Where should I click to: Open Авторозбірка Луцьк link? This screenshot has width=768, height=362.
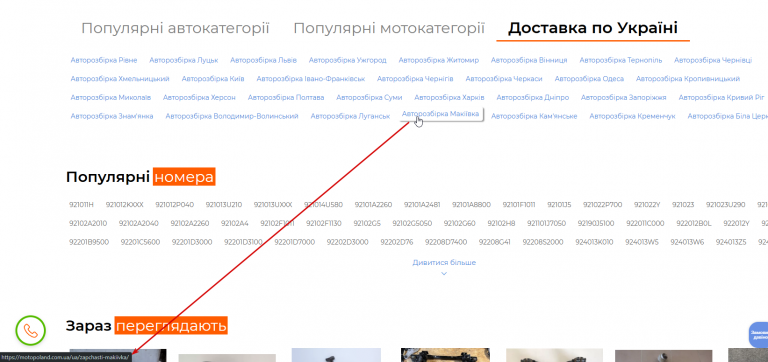(x=184, y=60)
